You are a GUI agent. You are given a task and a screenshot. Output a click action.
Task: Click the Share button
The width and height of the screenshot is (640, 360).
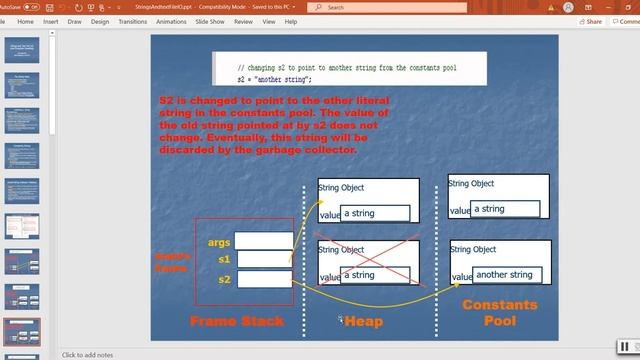[591, 22]
